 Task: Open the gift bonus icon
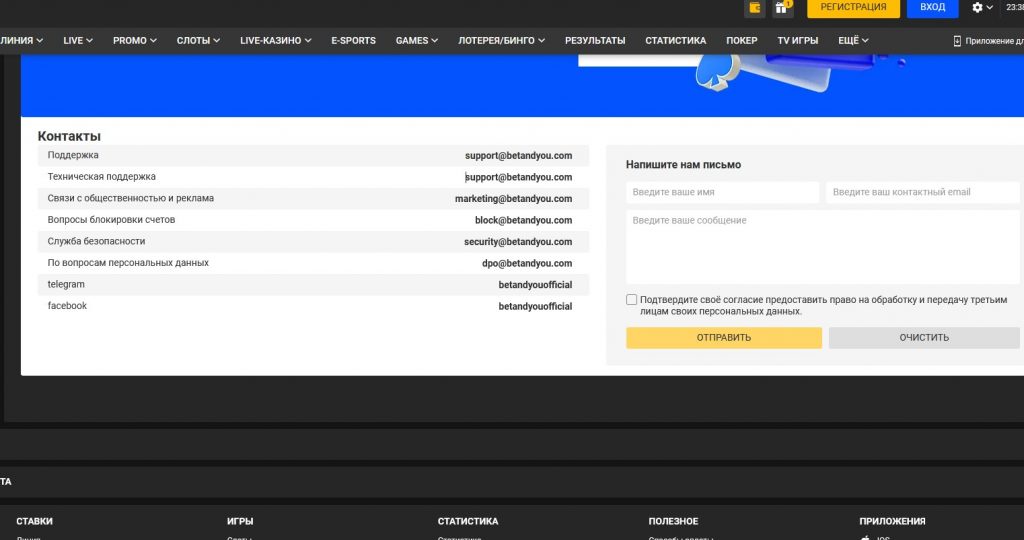click(782, 8)
